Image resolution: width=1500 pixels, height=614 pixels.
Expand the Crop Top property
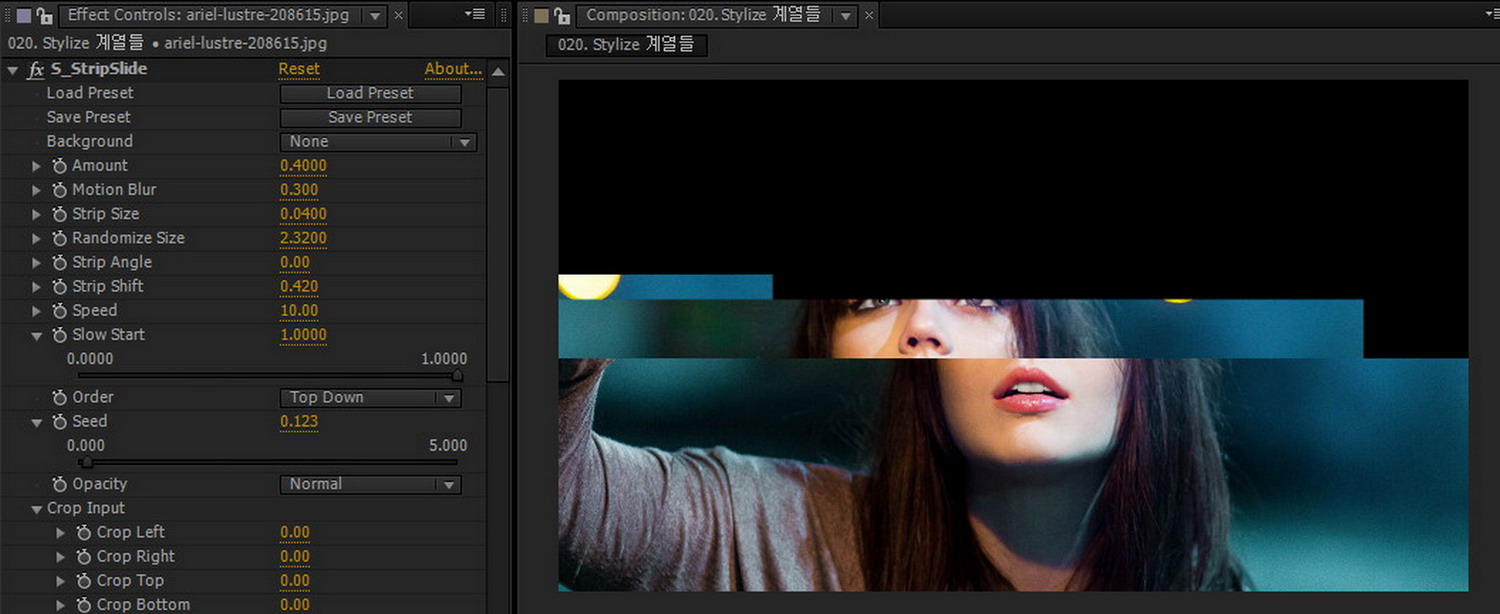[x=61, y=581]
